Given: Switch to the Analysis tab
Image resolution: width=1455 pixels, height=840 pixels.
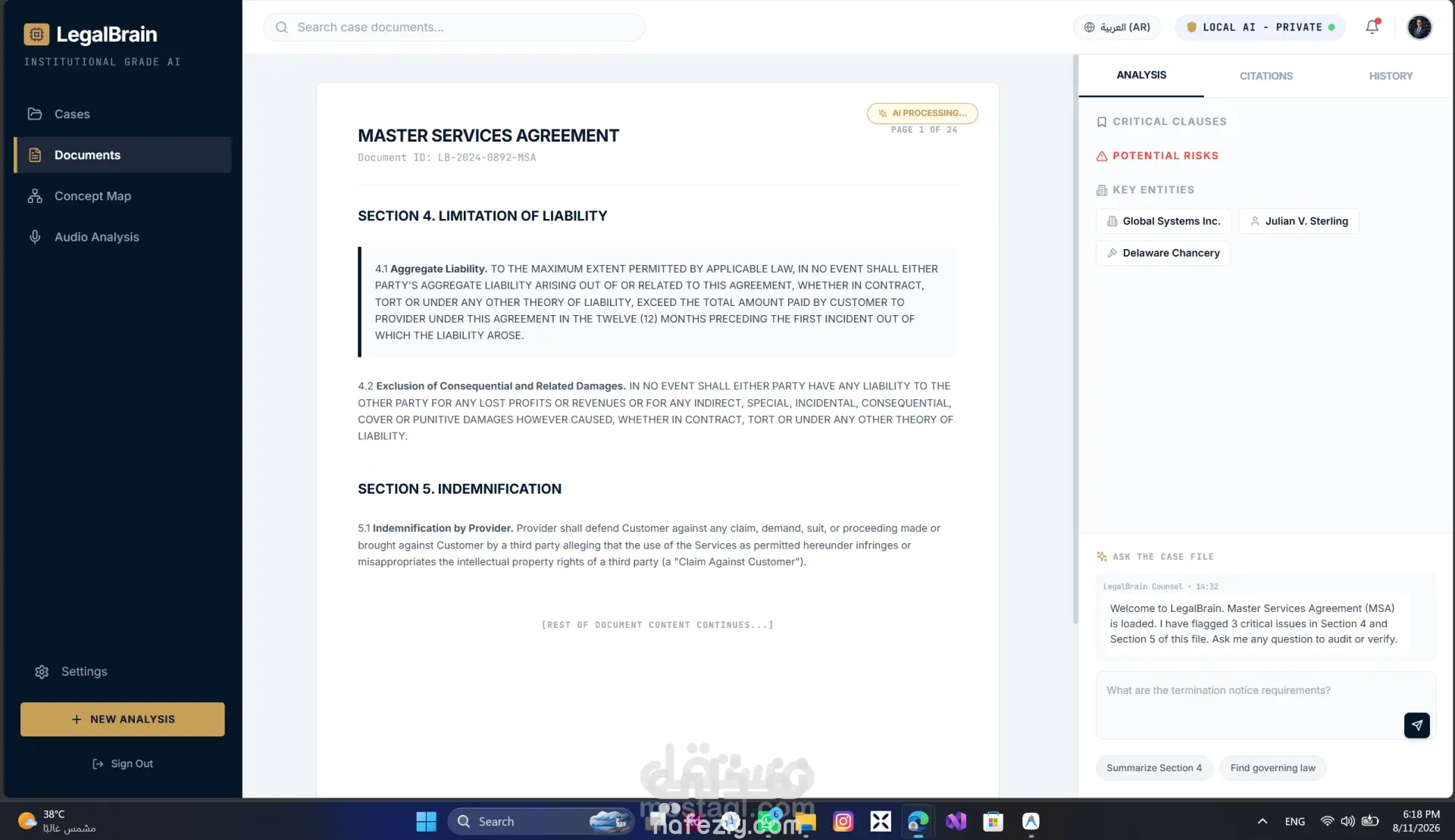Looking at the screenshot, I should click(1141, 75).
